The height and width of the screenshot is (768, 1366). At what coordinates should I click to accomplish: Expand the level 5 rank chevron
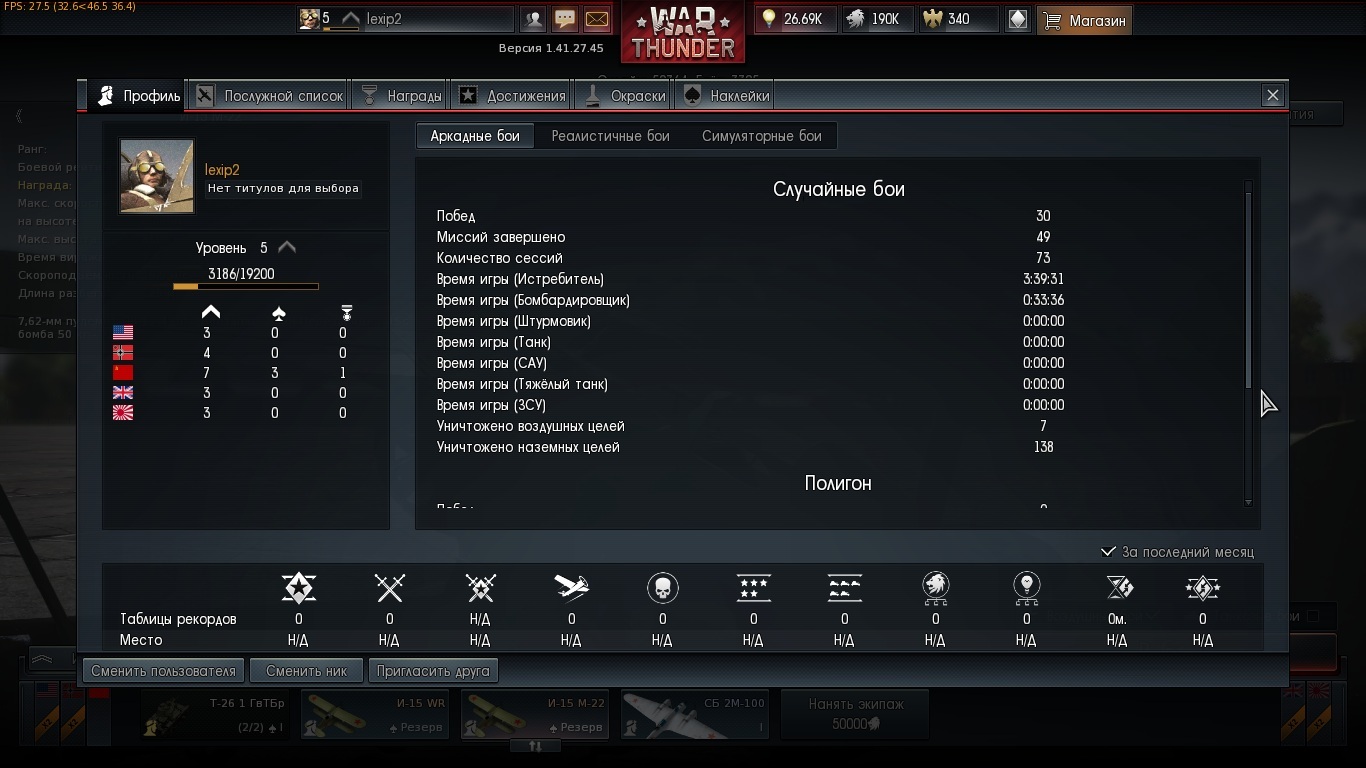[x=287, y=247]
